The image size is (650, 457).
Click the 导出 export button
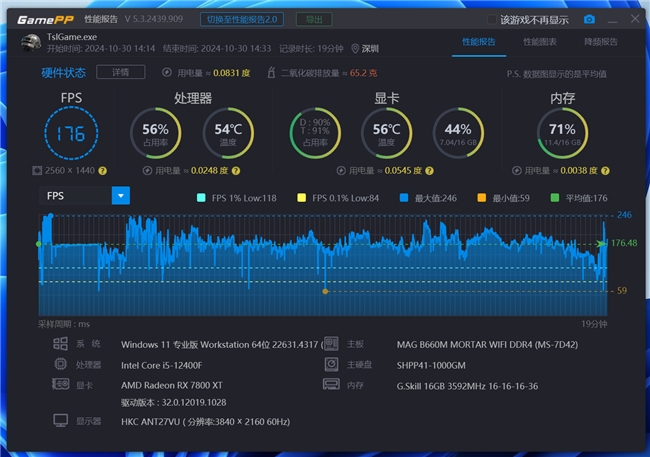pos(314,19)
